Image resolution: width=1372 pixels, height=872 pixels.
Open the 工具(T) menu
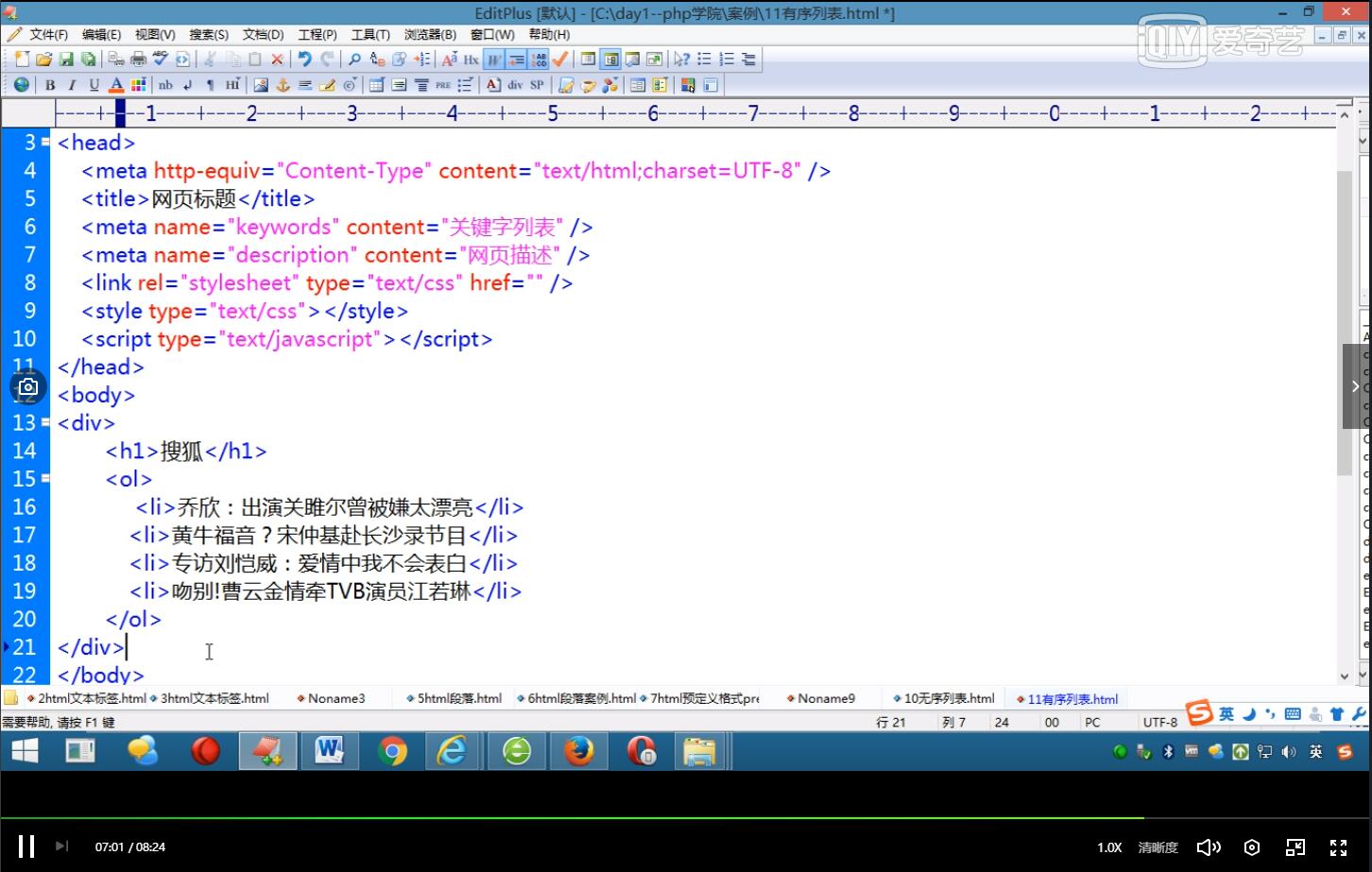click(370, 34)
